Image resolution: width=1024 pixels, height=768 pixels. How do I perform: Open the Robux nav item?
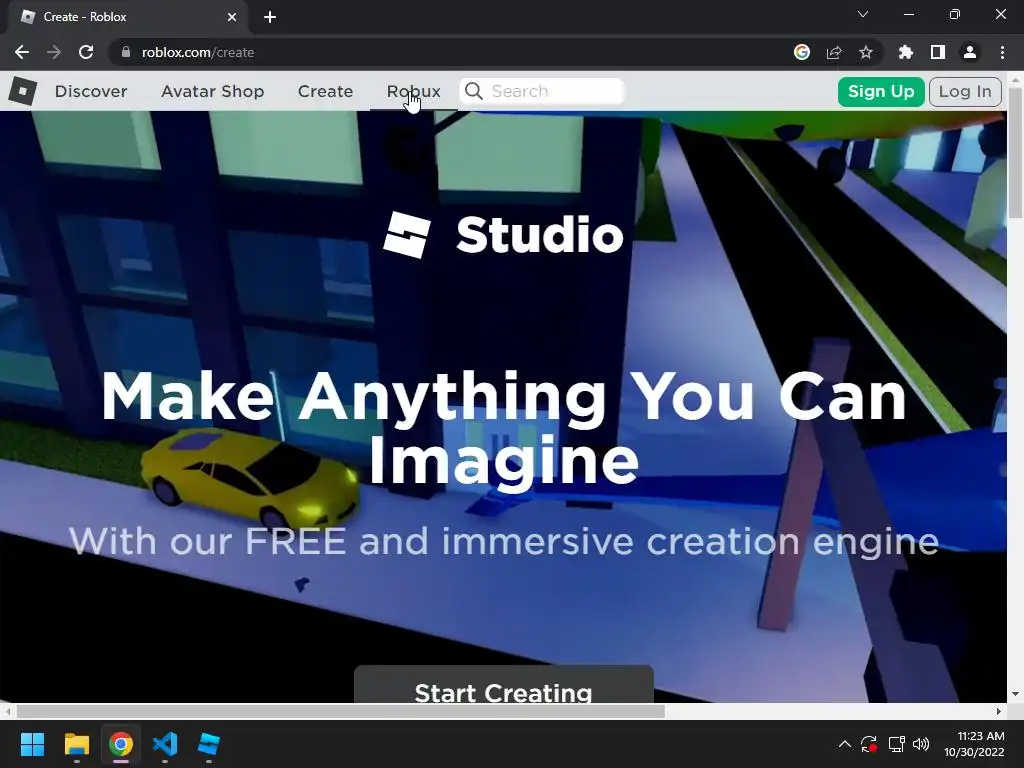click(413, 91)
